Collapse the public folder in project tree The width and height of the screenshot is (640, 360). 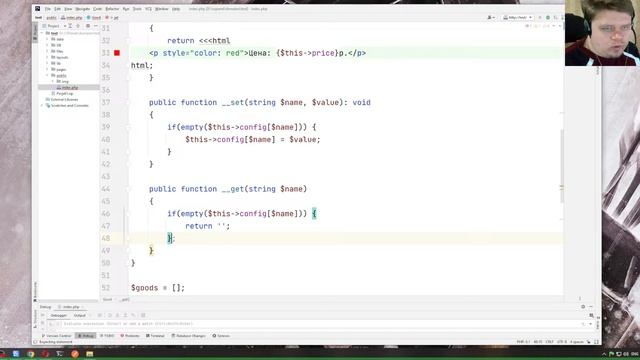[x=47, y=76]
